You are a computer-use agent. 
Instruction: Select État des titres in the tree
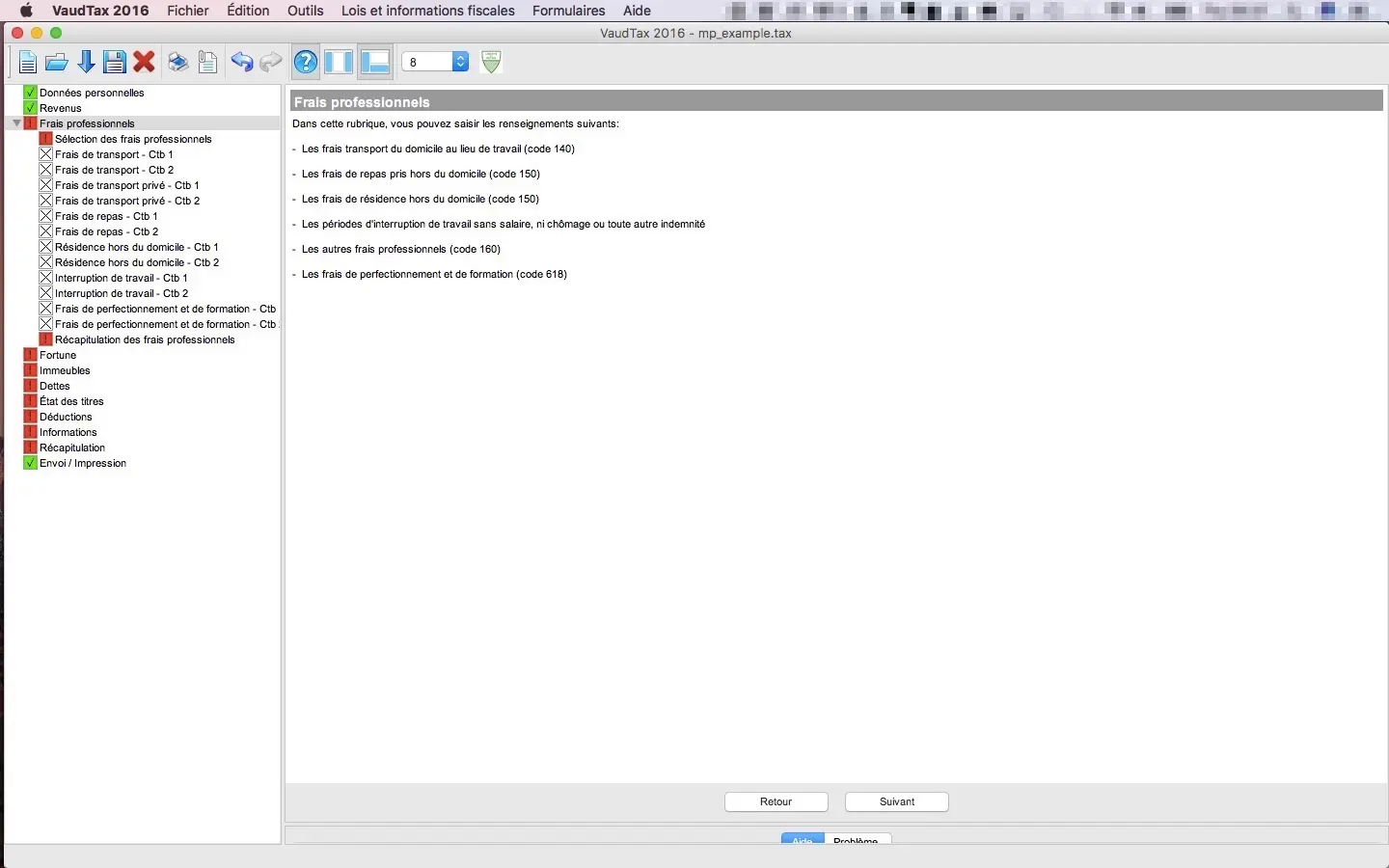click(x=71, y=401)
